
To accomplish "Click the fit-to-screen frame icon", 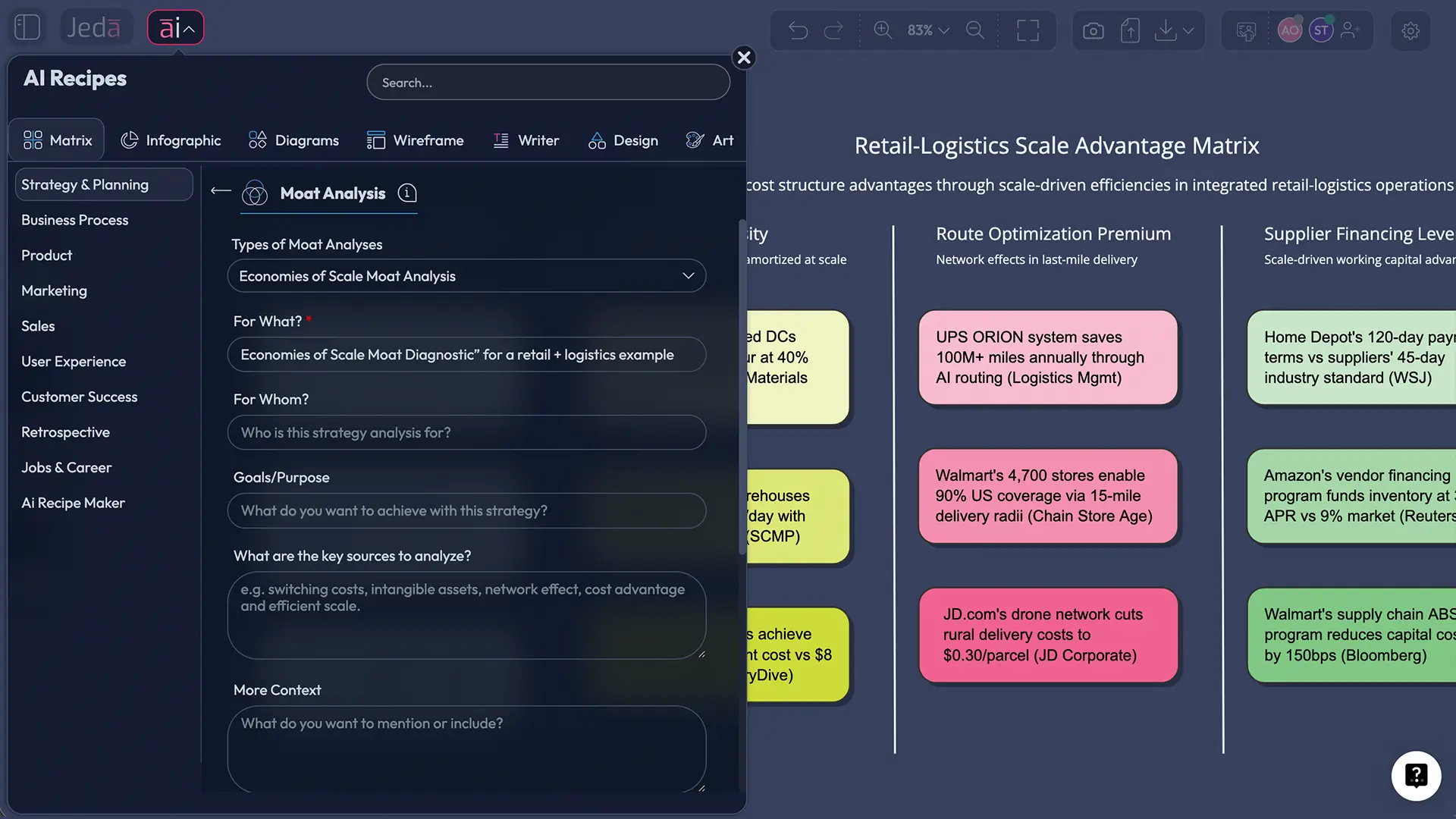I will click(1028, 30).
